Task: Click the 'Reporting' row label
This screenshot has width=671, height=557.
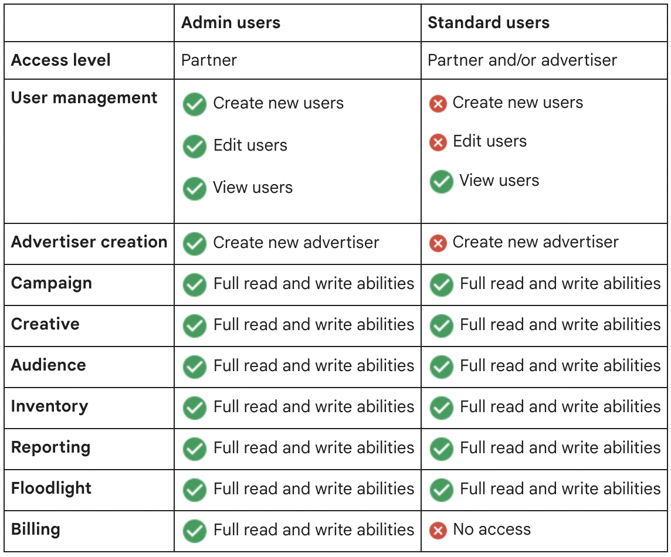Action: pyautogui.click(x=50, y=448)
